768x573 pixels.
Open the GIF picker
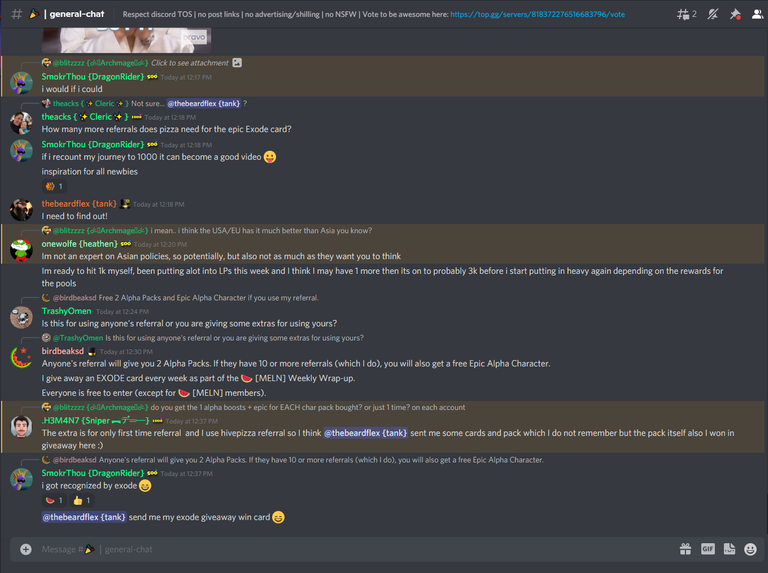coord(708,549)
